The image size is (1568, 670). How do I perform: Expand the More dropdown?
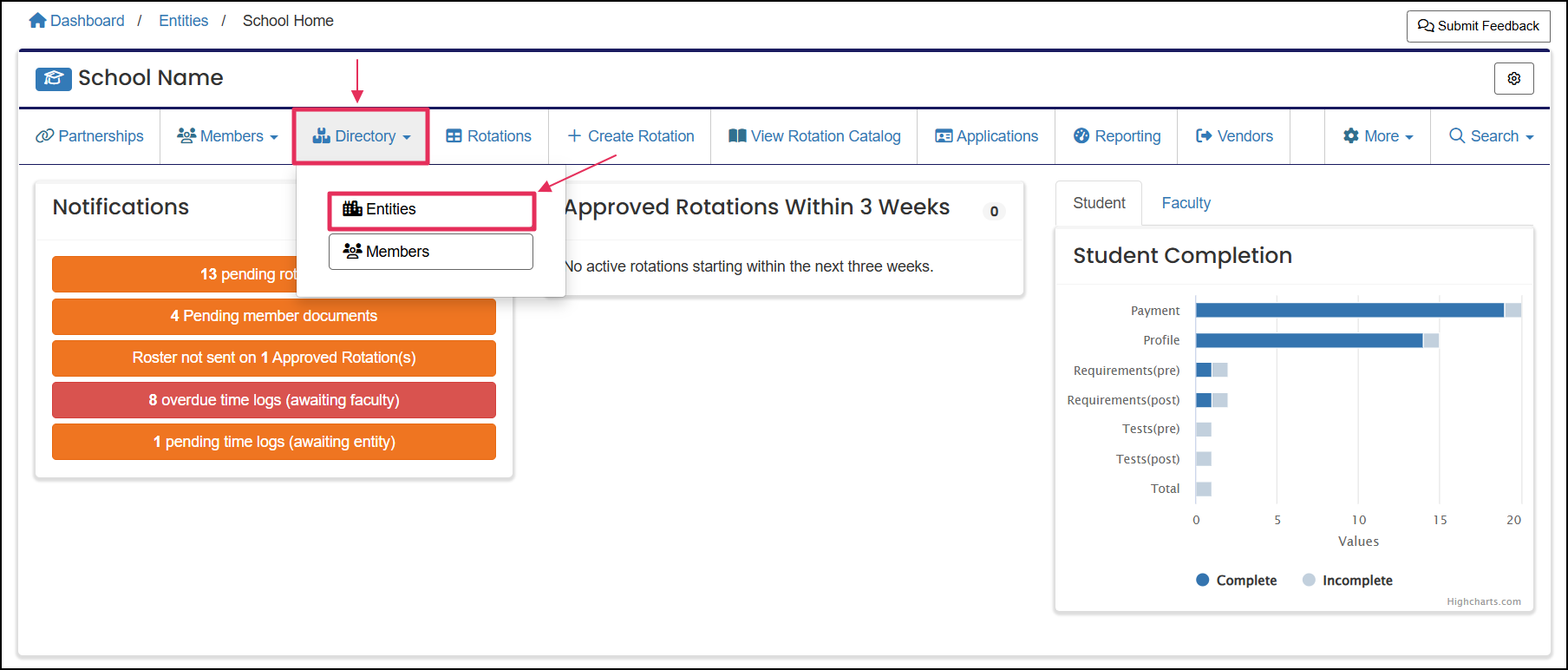pos(1378,136)
